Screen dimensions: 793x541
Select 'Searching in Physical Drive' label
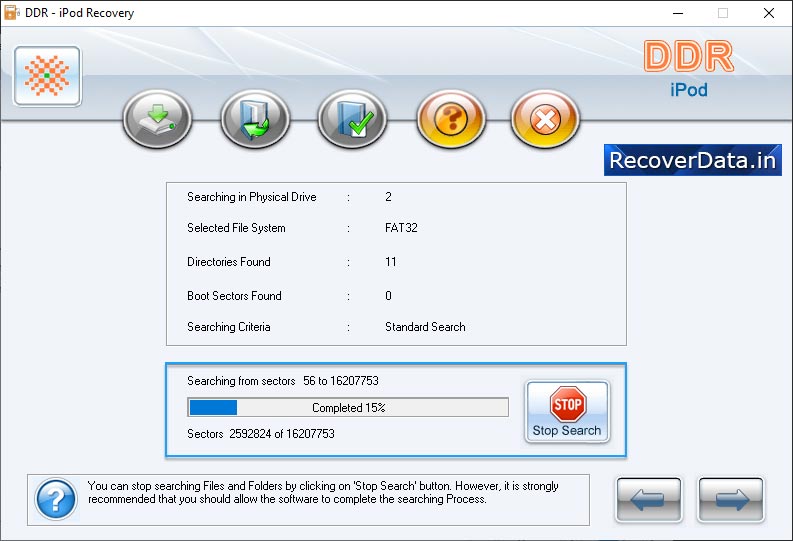252,197
